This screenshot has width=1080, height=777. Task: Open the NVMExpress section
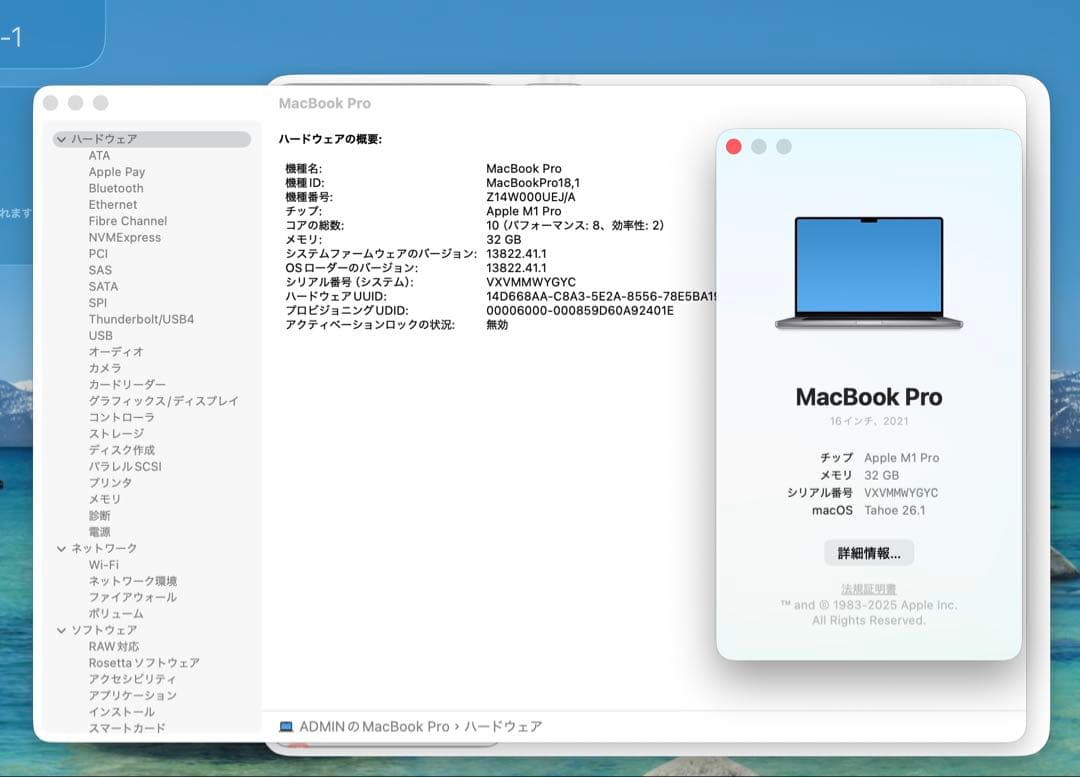click(125, 237)
